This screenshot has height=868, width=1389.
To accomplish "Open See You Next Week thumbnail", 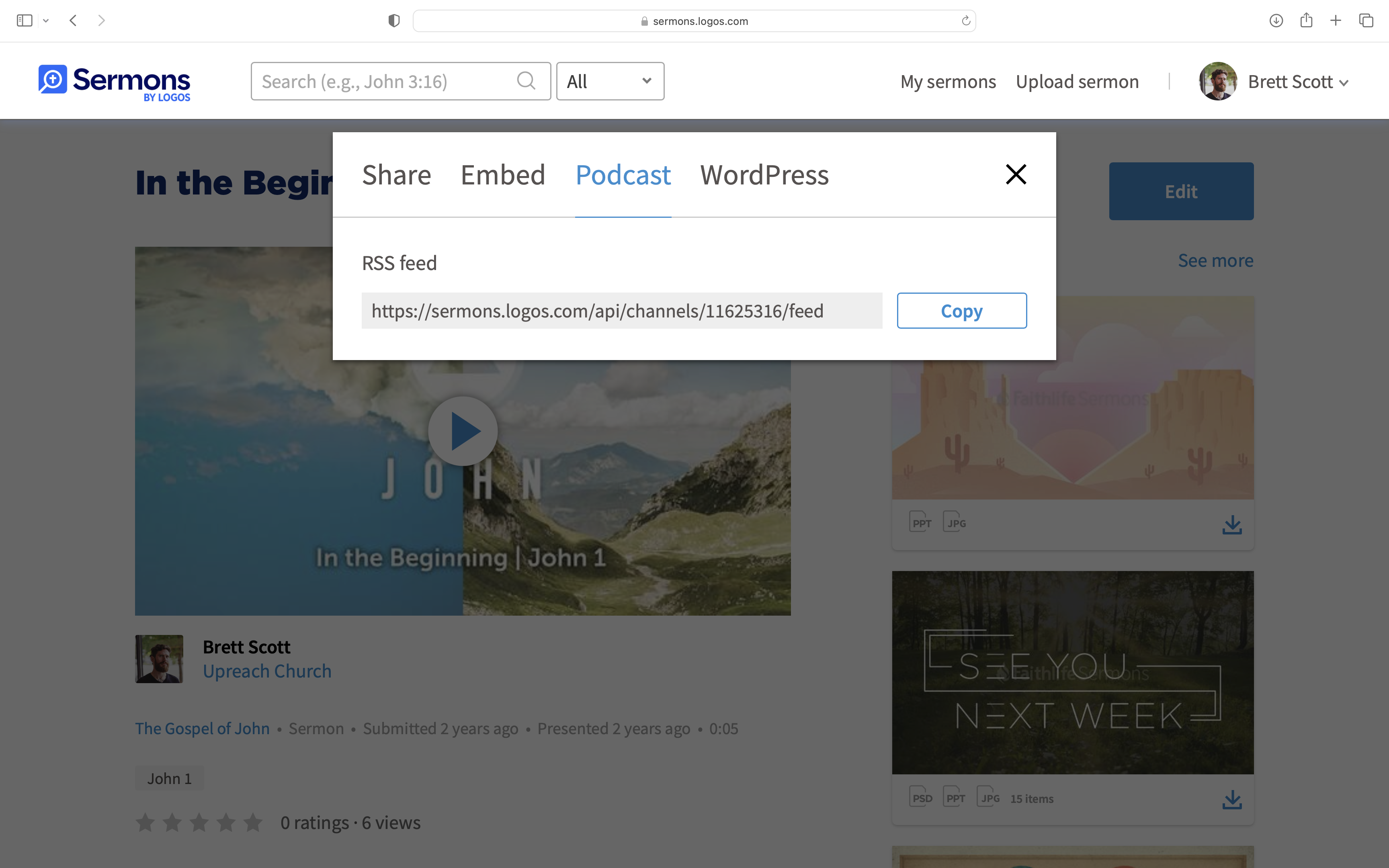I will click(x=1073, y=672).
